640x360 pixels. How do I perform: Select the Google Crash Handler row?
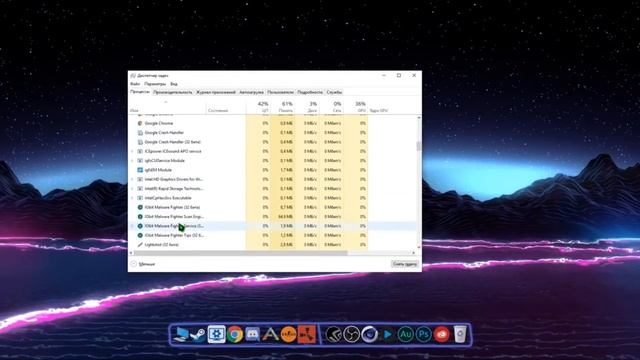pyautogui.click(x=272, y=133)
